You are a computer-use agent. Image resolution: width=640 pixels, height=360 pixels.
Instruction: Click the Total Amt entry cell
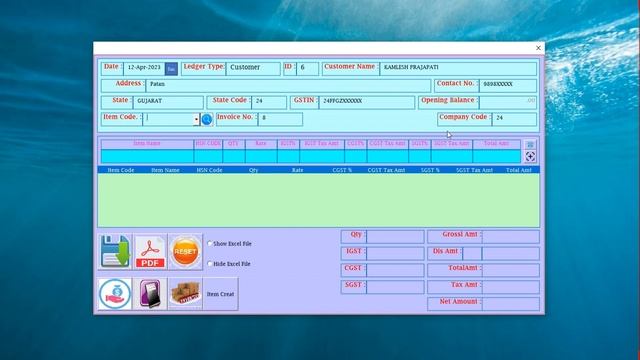click(497, 156)
